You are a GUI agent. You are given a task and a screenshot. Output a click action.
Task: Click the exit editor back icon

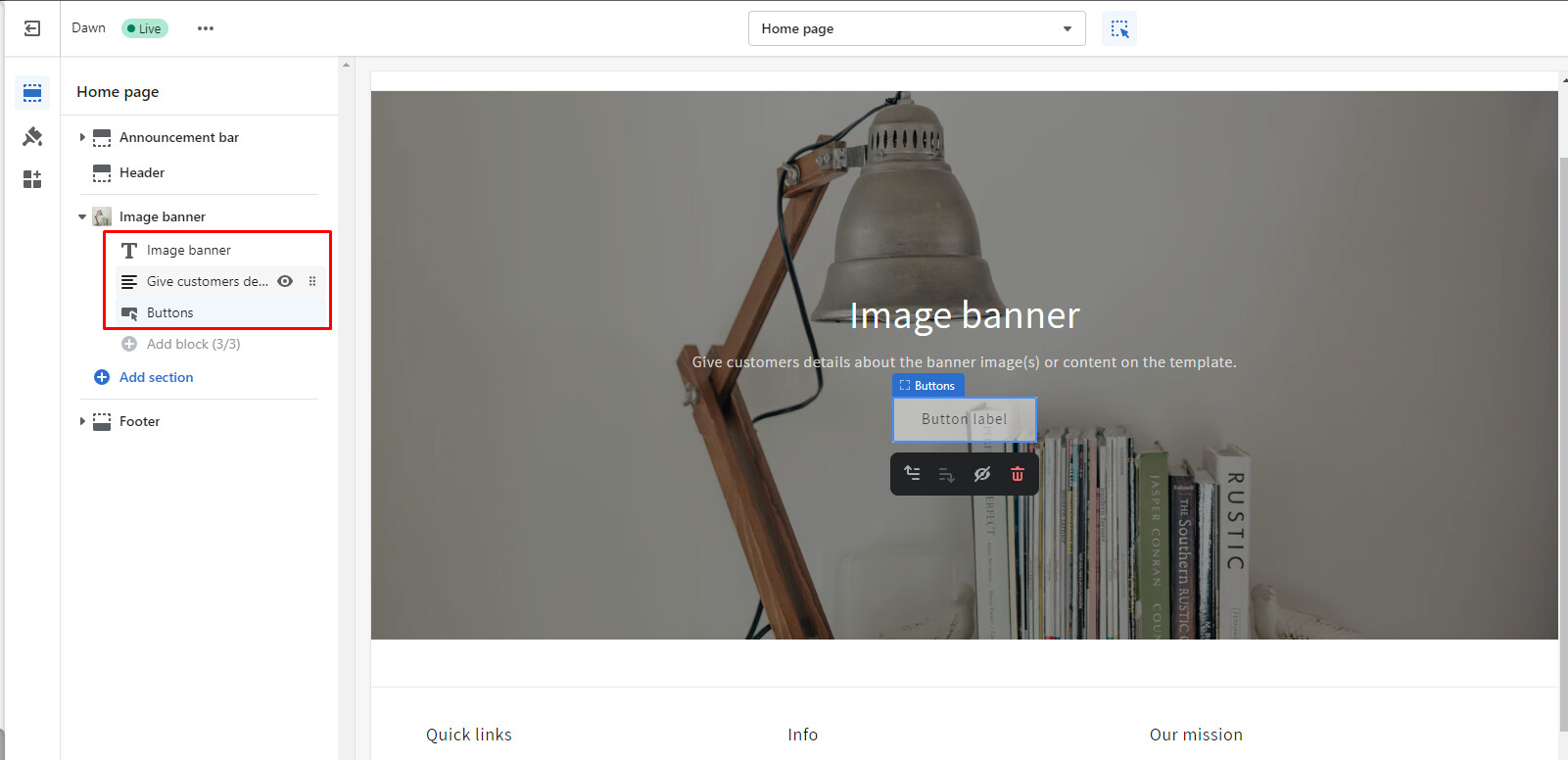[32, 28]
